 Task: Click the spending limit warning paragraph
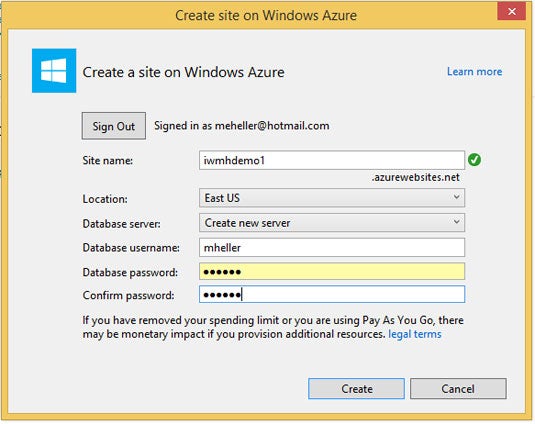tap(273, 327)
